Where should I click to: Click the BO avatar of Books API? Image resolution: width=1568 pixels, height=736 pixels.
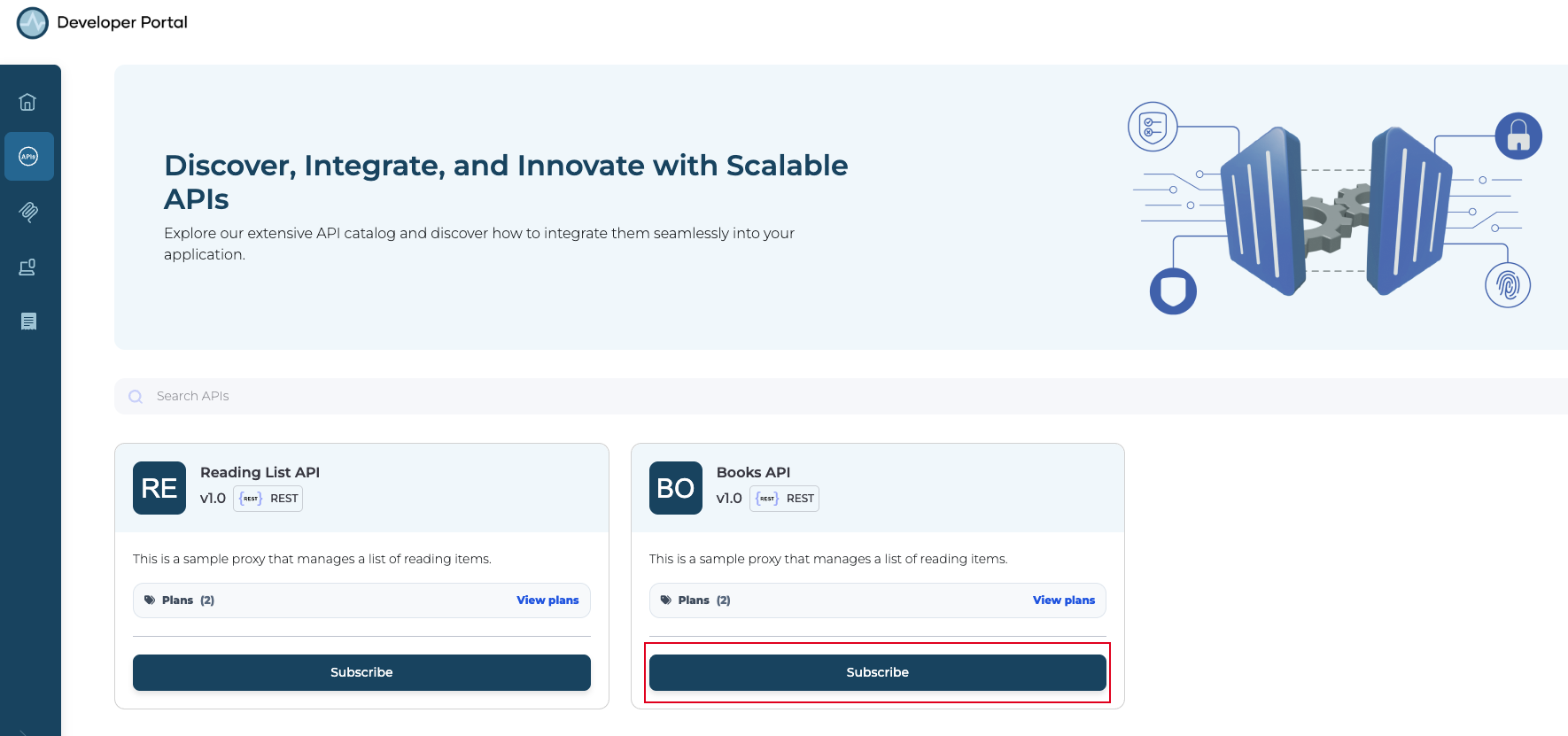(675, 488)
